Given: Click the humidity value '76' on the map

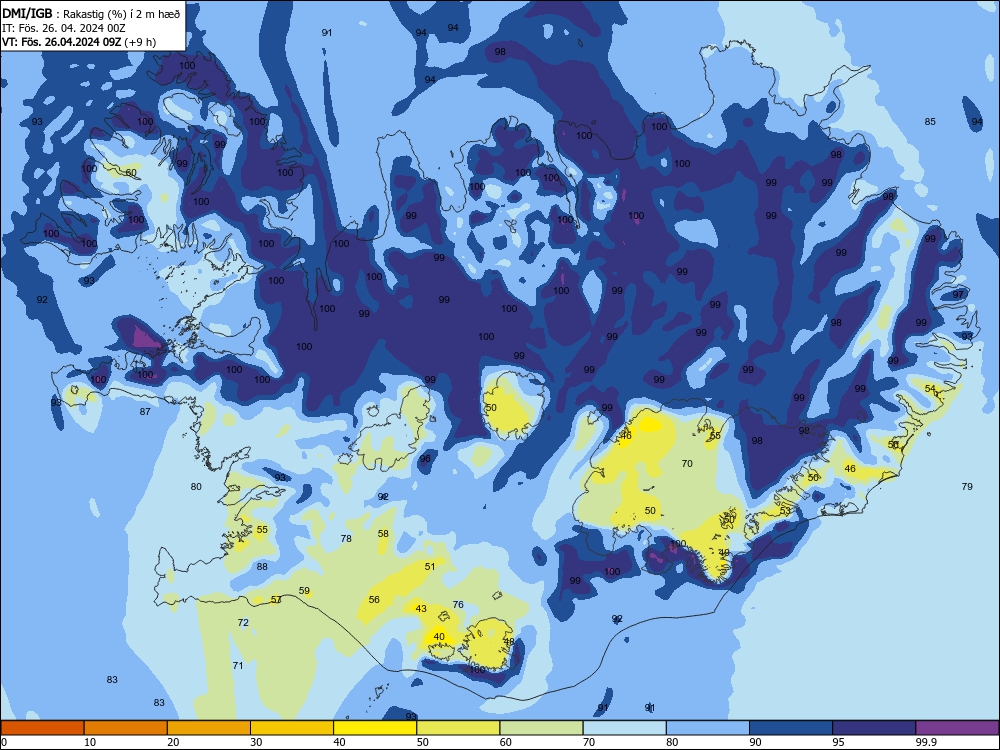Looking at the screenshot, I should click(458, 605).
